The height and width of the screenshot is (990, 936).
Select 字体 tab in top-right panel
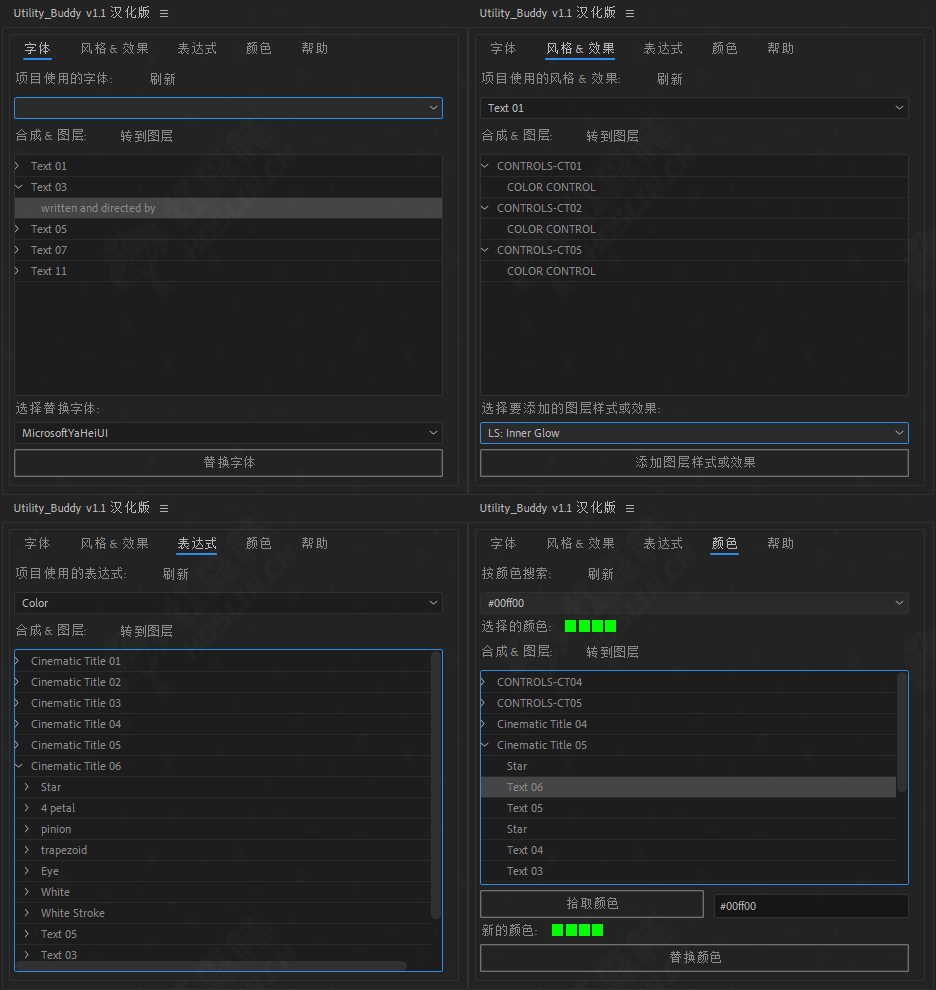click(x=503, y=49)
